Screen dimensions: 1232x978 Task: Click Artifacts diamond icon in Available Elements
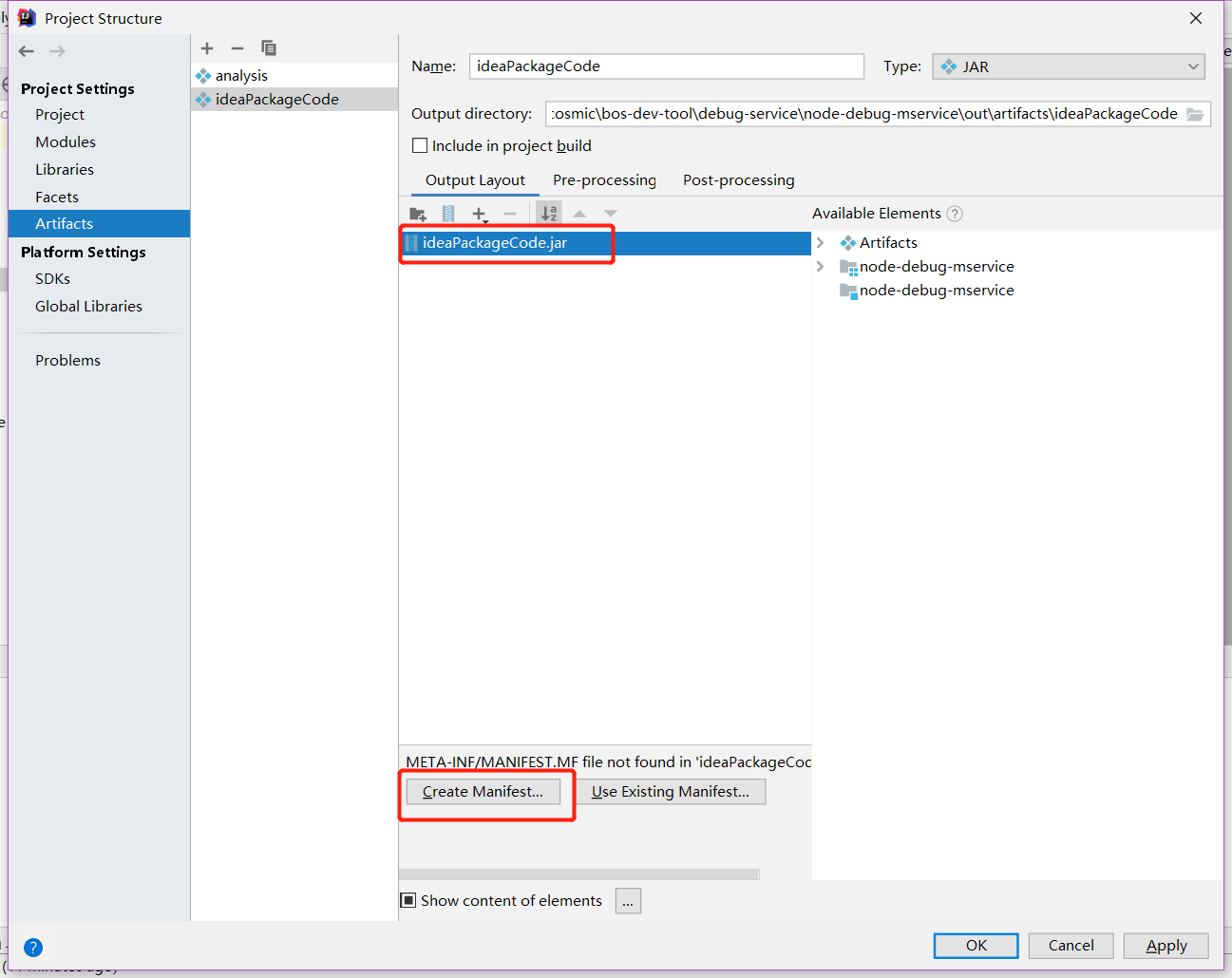pyautogui.click(x=848, y=243)
